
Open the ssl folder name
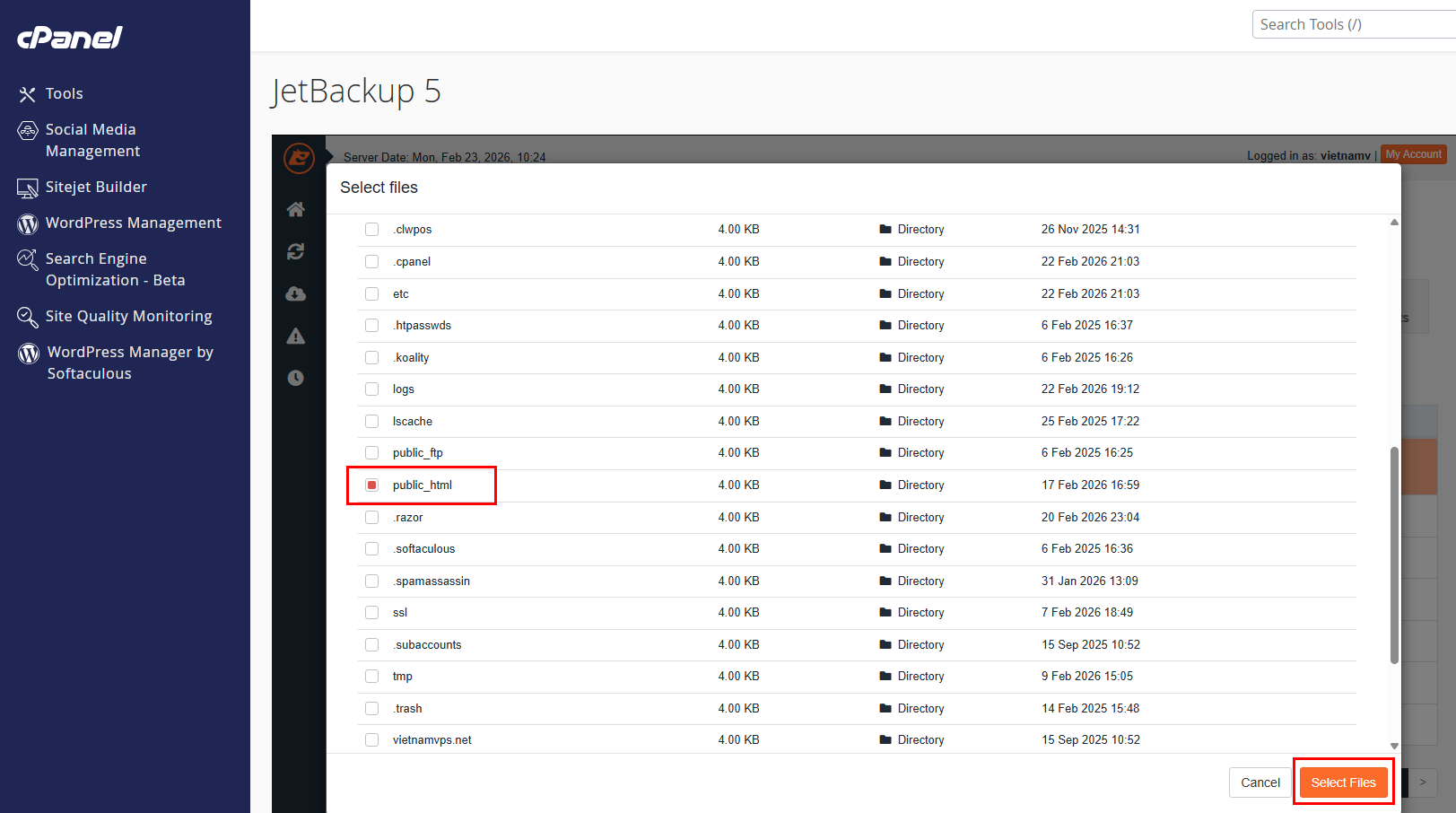pyautogui.click(x=399, y=613)
